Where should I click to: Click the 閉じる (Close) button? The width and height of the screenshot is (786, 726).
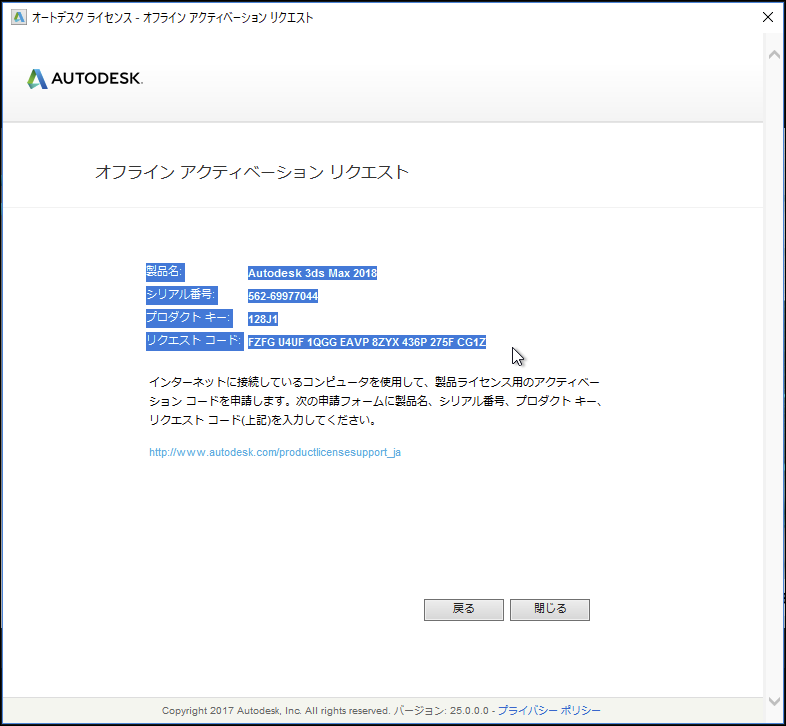pyautogui.click(x=550, y=609)
